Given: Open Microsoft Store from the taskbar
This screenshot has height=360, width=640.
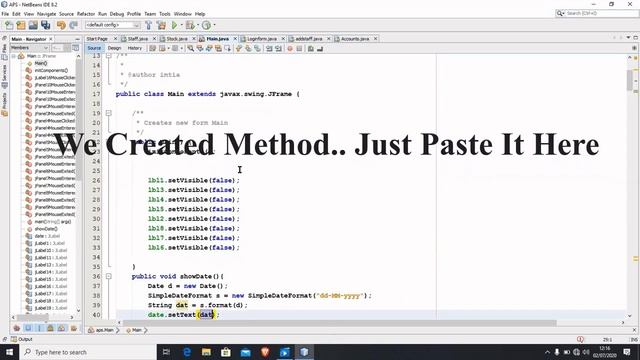Looking at the screenshot, I should point(226,352).
